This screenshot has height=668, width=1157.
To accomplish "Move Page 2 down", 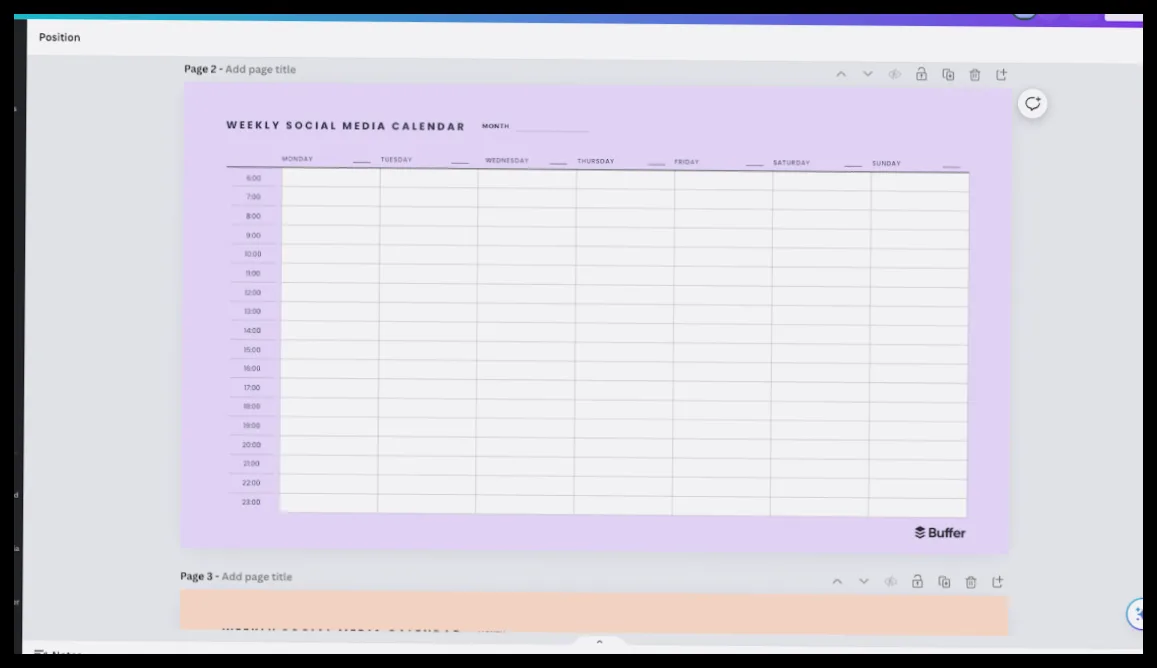I will click(x=868, y=75).
